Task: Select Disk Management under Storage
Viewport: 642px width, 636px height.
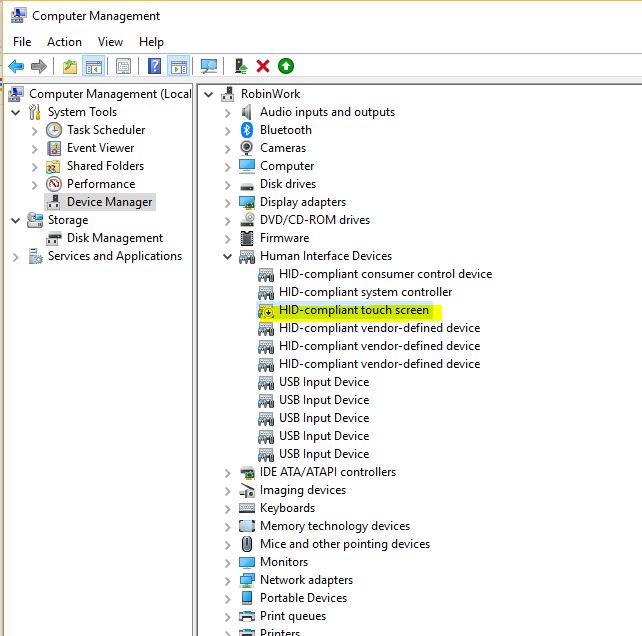Action: click(x=114, y=238)
